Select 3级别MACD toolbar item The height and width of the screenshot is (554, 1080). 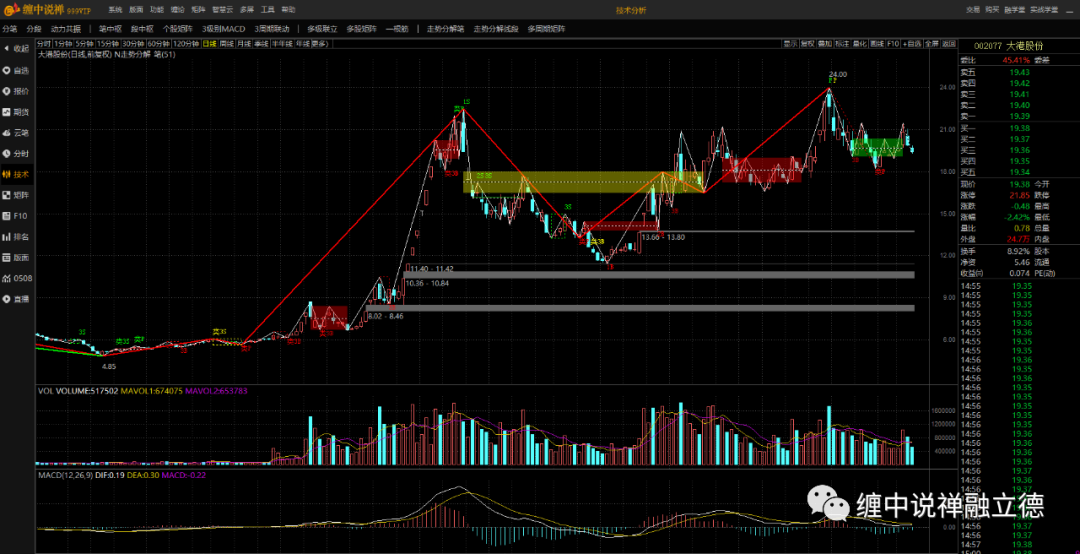(x=224, y=29)
